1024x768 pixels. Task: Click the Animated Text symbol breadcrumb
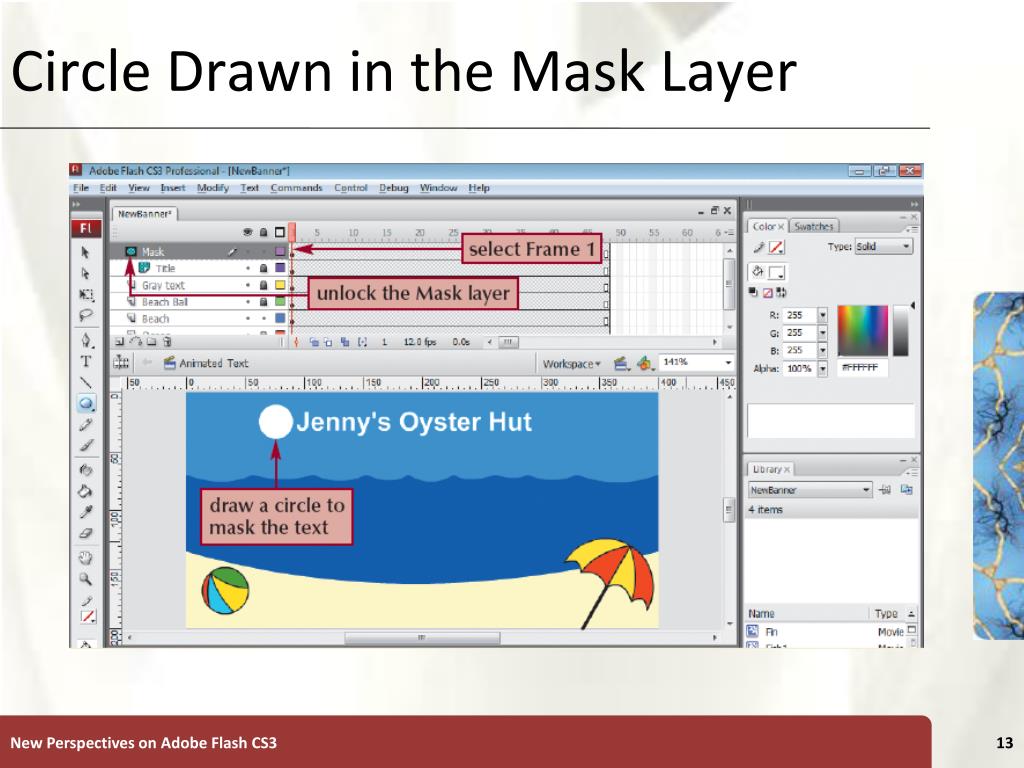[x=206, y=364]
